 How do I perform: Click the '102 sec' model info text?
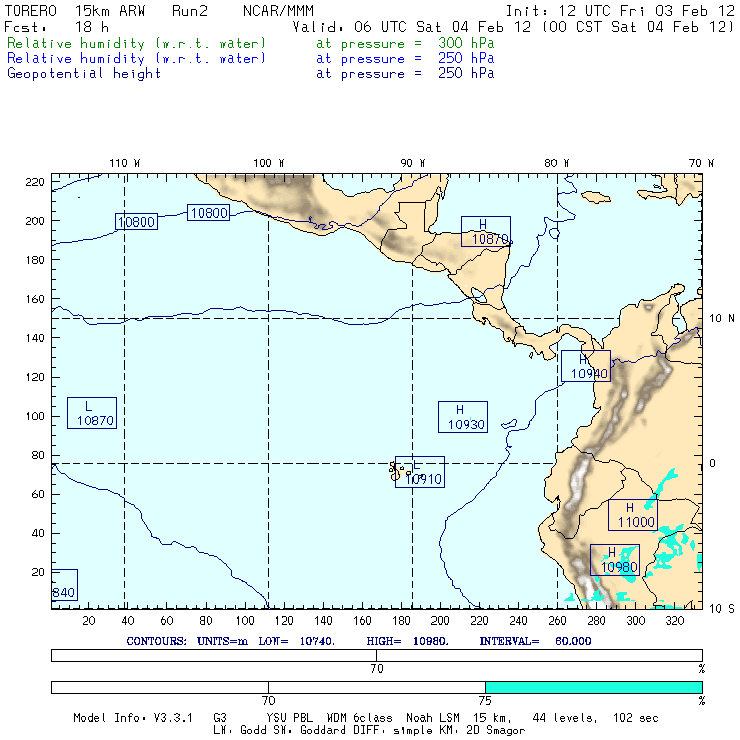[x=636, y=718]
